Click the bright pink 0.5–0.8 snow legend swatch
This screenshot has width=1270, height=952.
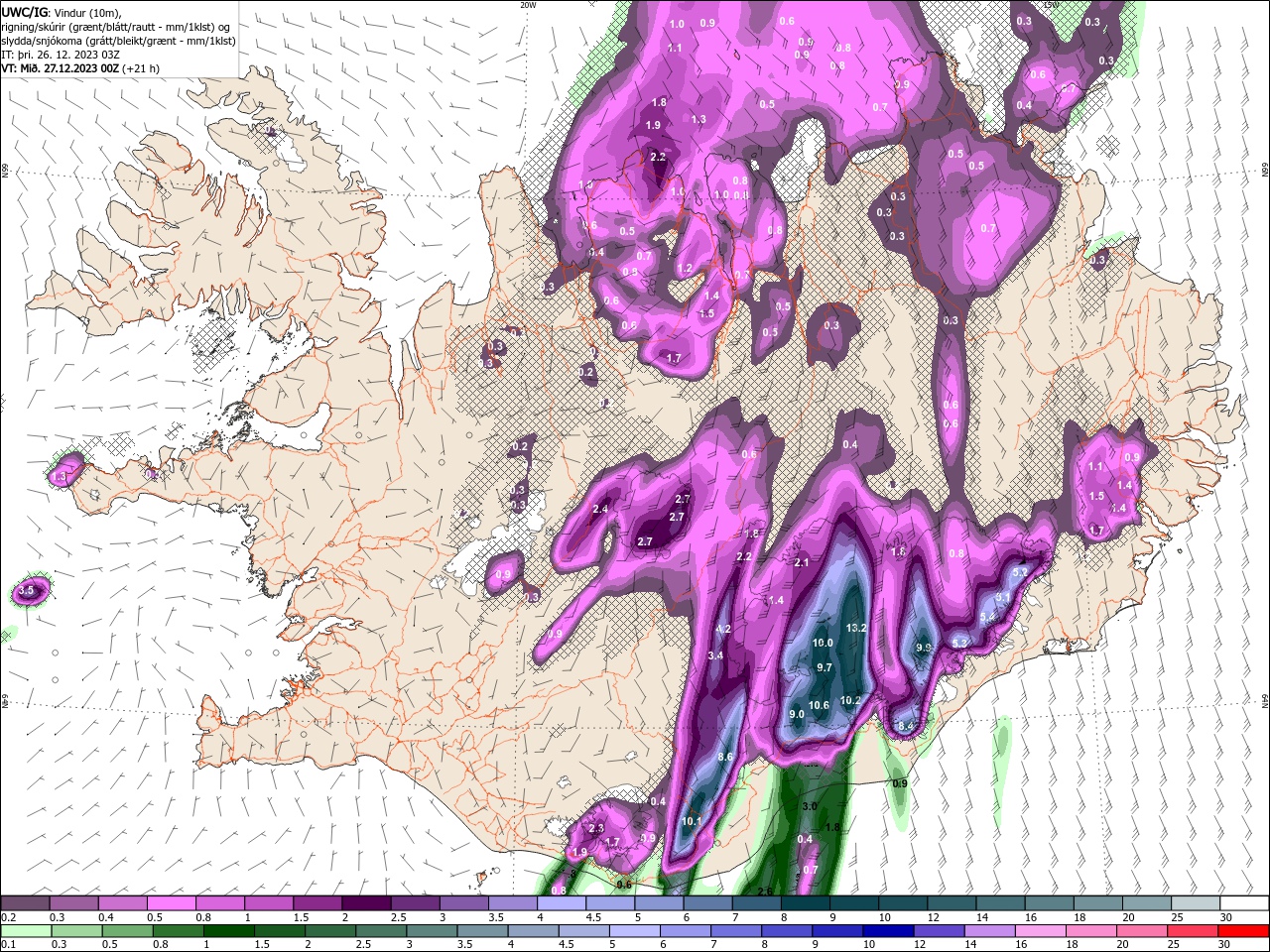171,903
